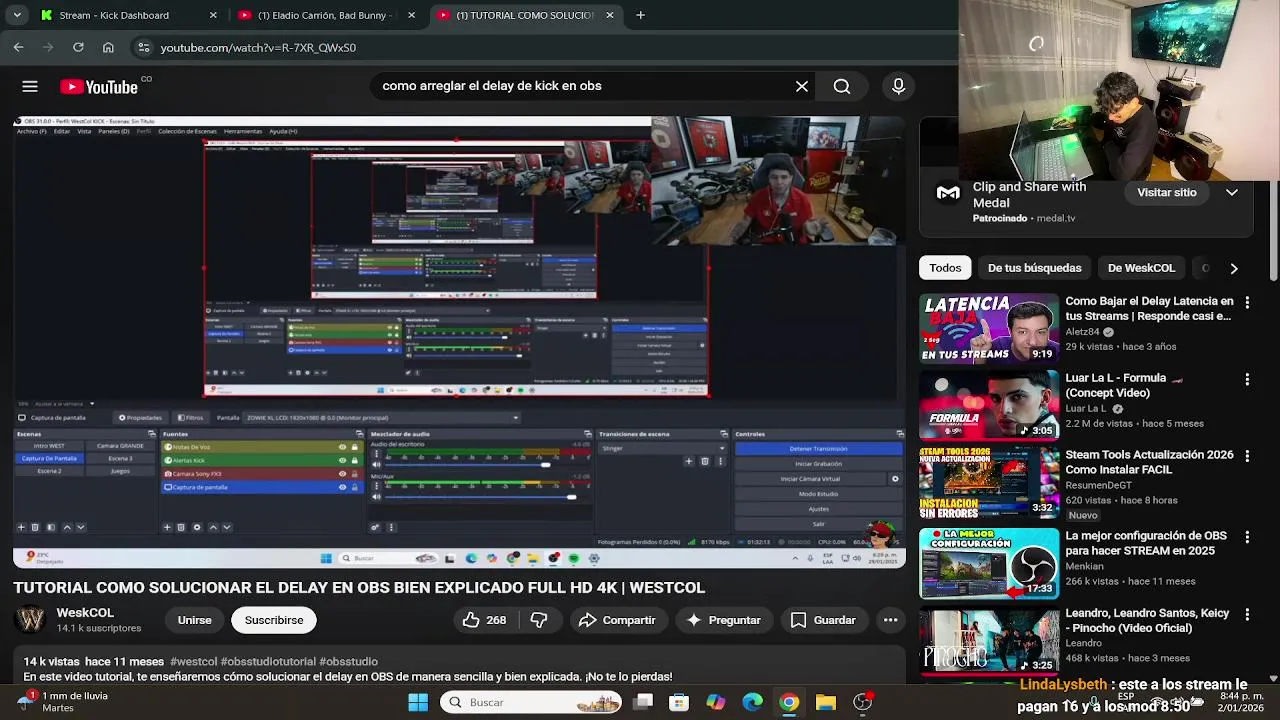Close the Kick Dashboard tab
The image size is (1280, 720).
click(x=213, y=15)
